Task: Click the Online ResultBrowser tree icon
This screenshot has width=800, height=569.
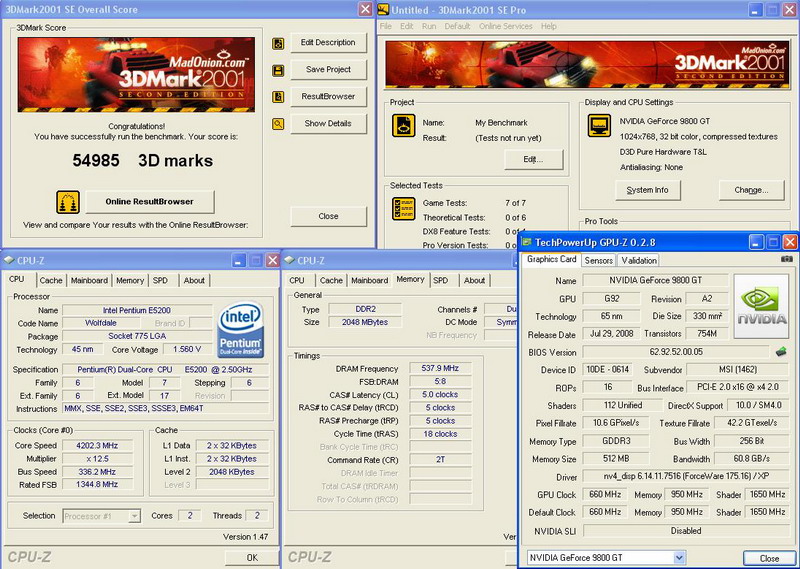Action: (x=68, y=202)
